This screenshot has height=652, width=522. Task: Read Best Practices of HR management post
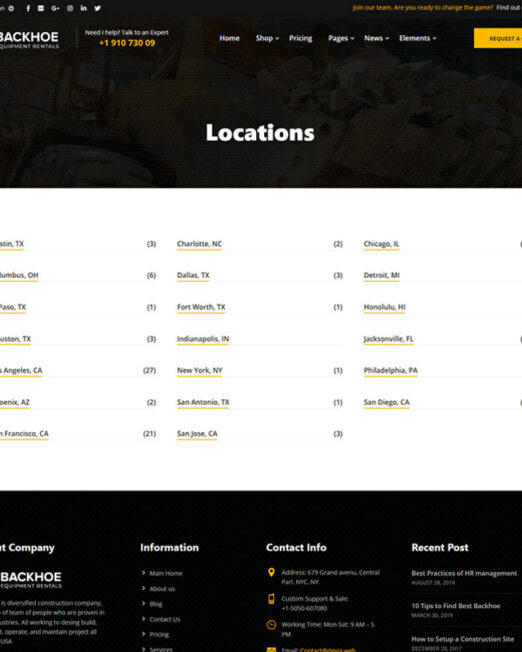(x=464, y=573)
